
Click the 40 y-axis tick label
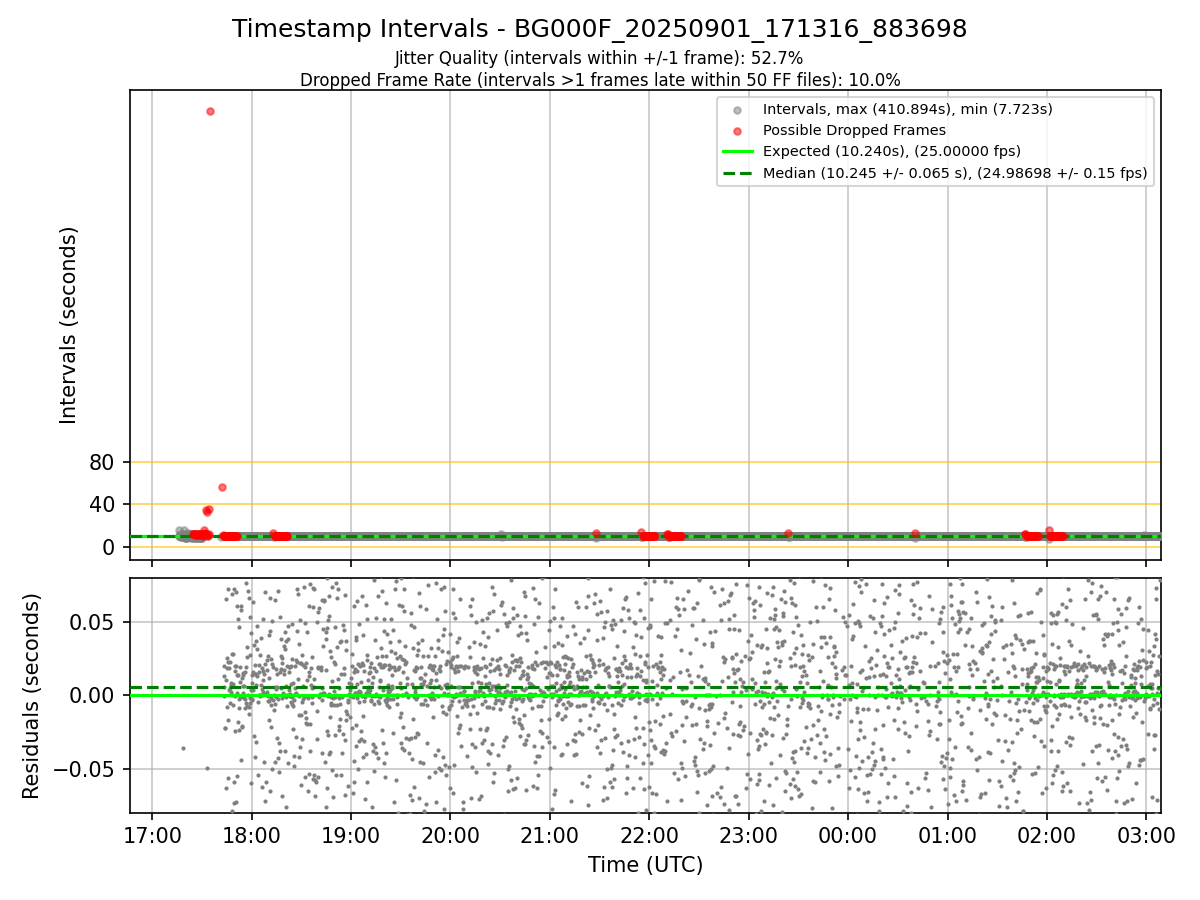tap(103, 504)
